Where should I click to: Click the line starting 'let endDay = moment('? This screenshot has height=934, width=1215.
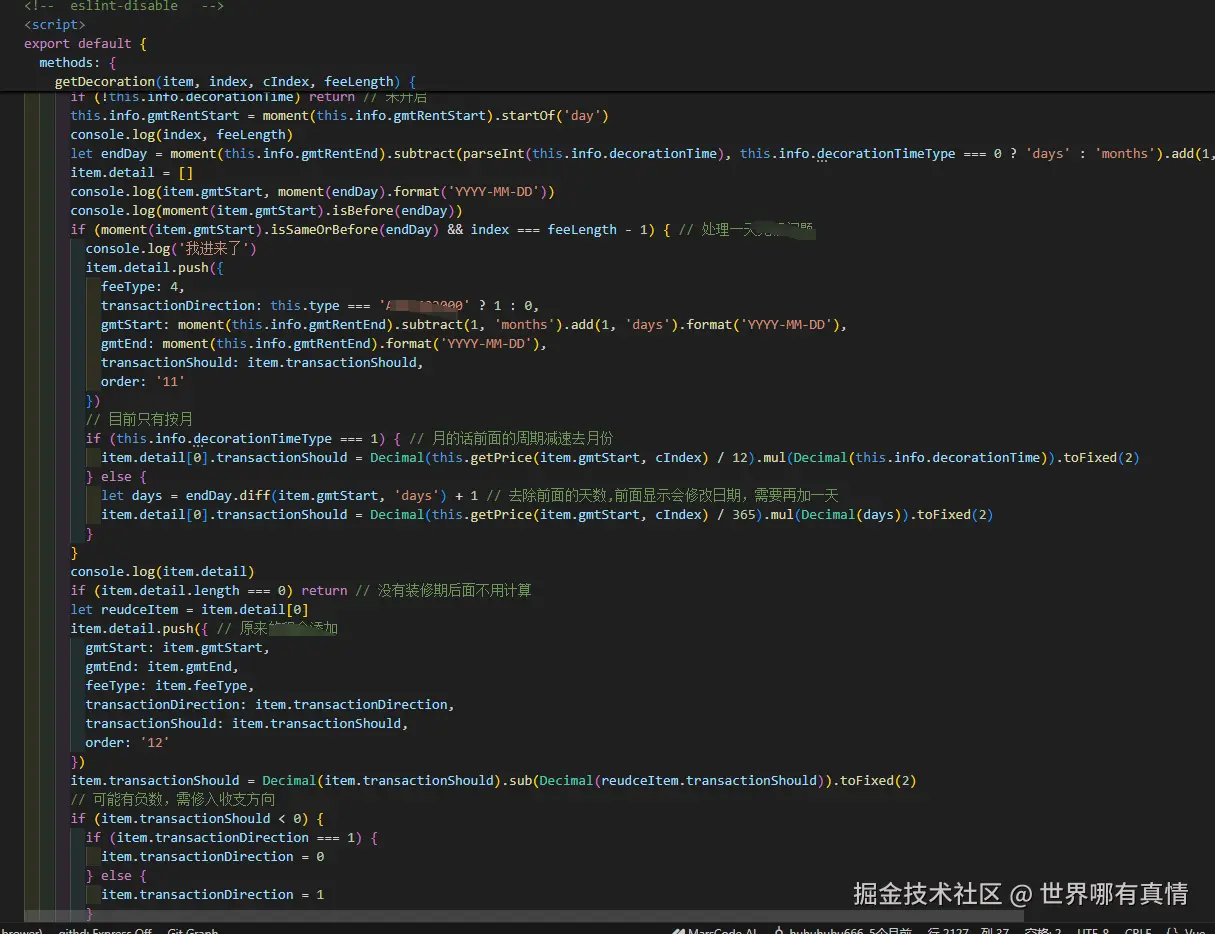(640, 153)
